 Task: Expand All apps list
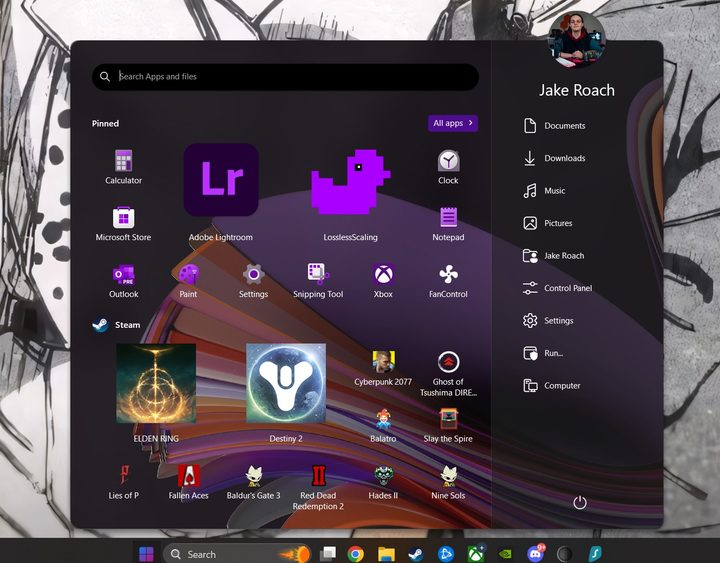tap(453, 123)
